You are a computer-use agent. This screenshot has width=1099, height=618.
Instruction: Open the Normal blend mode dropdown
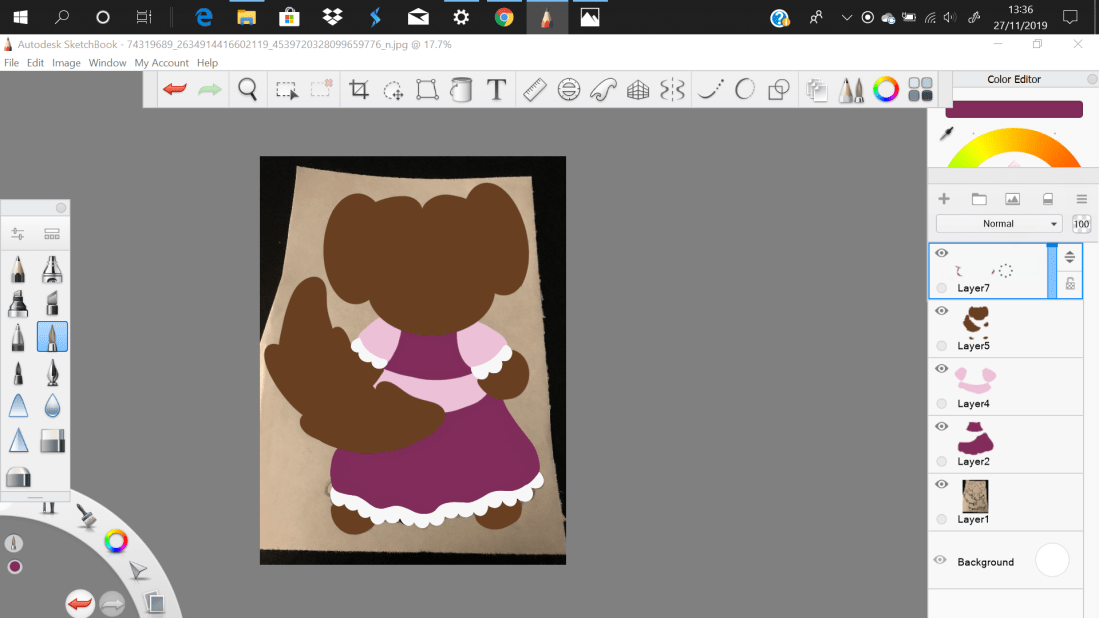point(998,224)
